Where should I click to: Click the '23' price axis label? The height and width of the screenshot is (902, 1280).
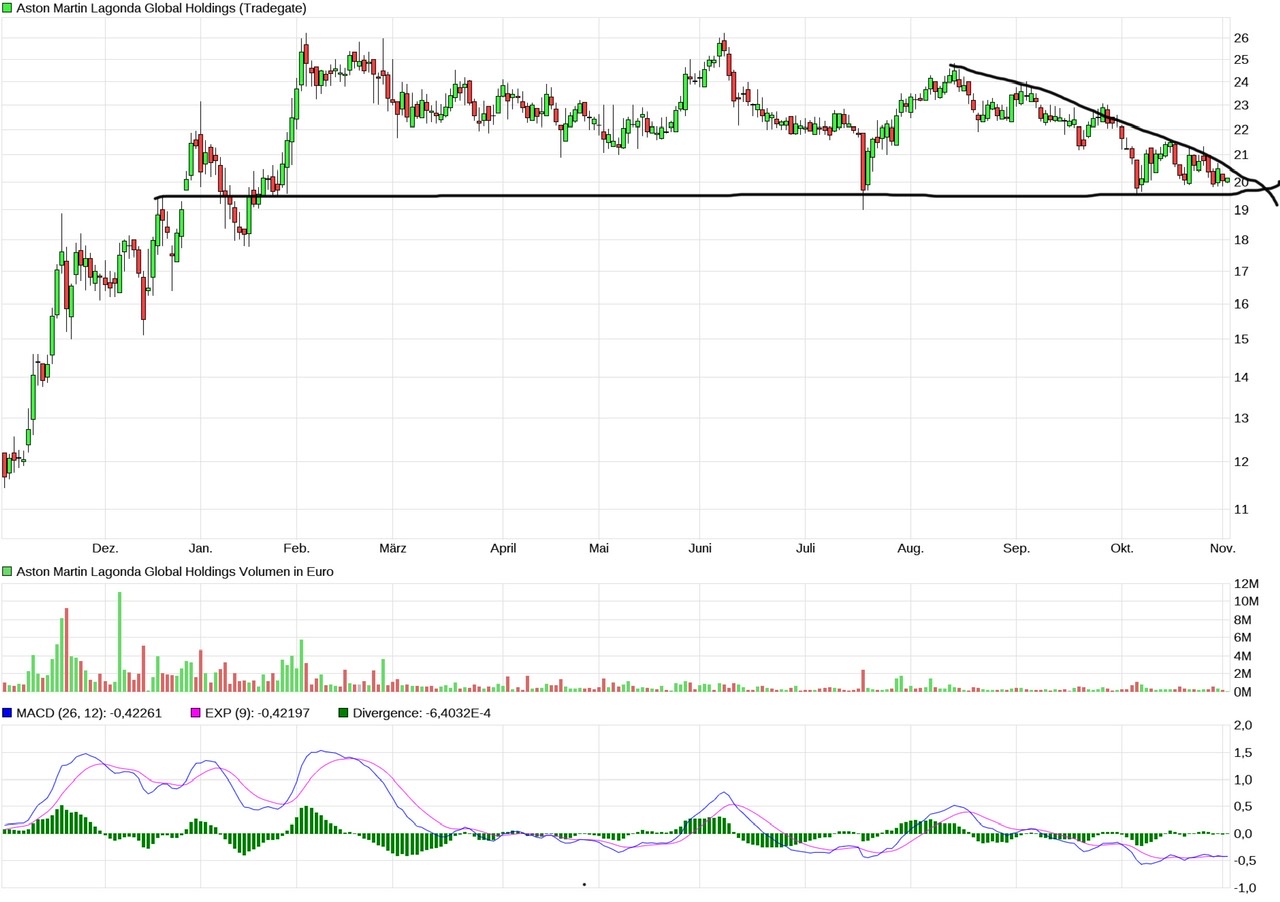click(x=1241, y=105)
